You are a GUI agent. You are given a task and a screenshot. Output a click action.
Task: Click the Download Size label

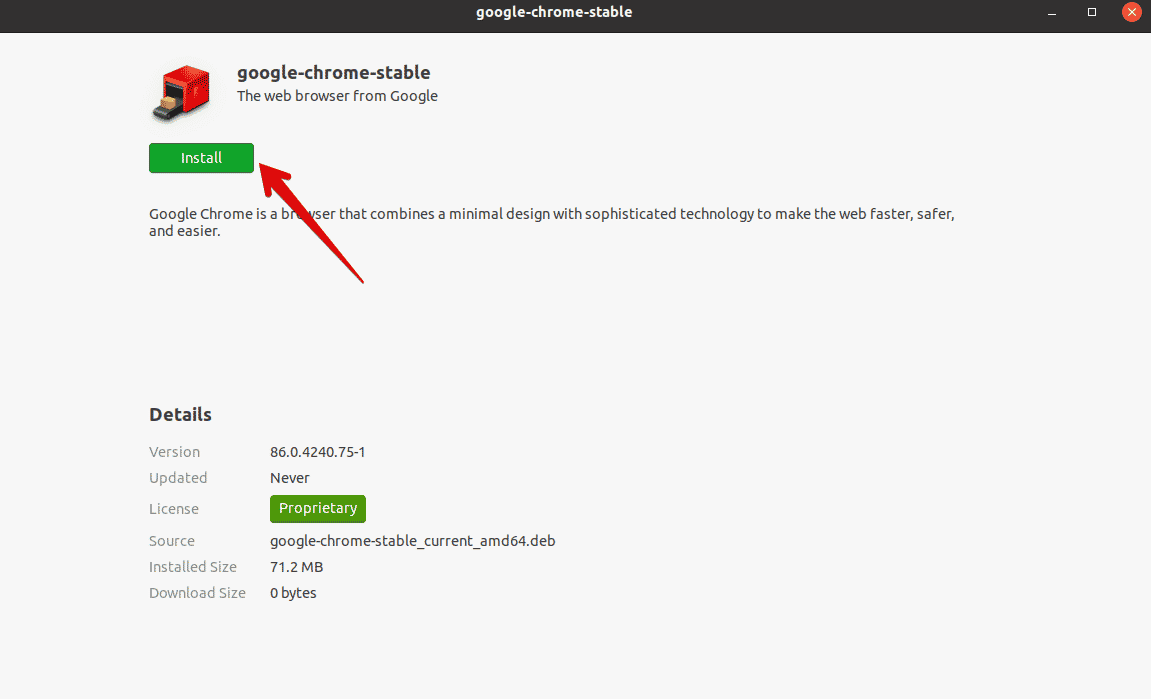click(197, 593)
